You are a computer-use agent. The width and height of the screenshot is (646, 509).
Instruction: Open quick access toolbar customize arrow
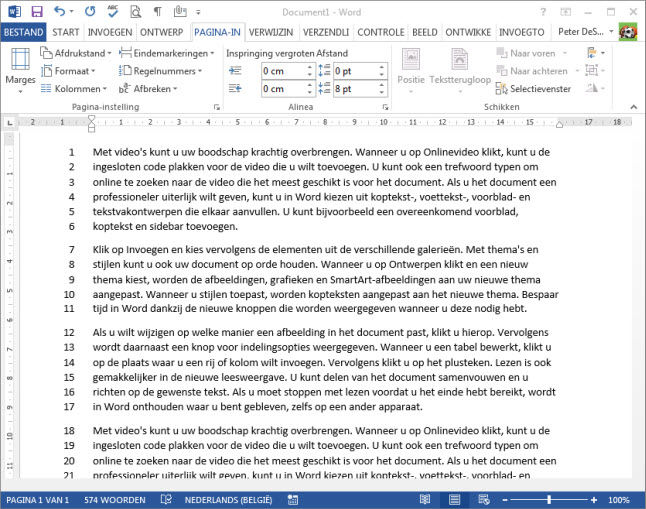click(198, 12)
